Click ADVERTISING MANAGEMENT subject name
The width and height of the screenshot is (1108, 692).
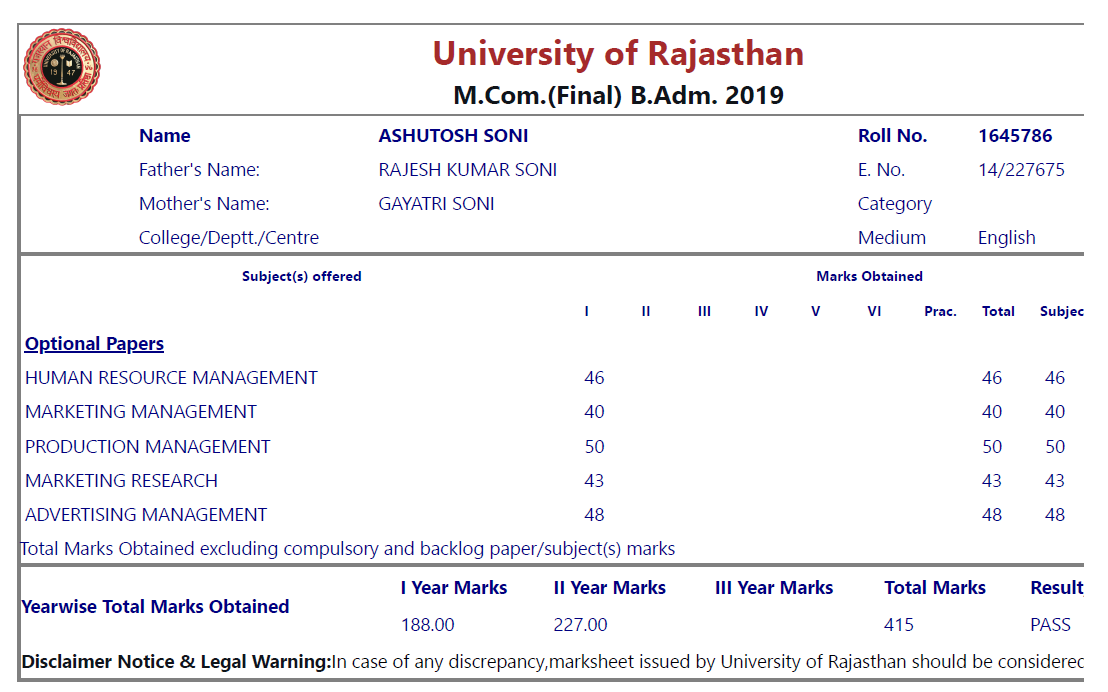point(146,515)
